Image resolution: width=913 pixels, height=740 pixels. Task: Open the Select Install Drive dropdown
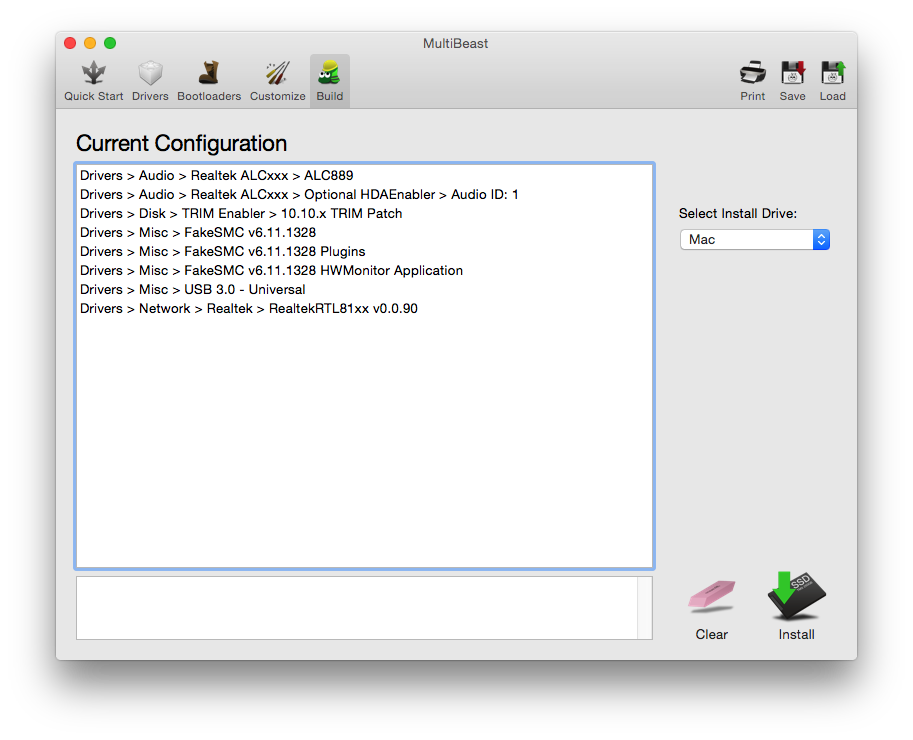click(755, 240)
